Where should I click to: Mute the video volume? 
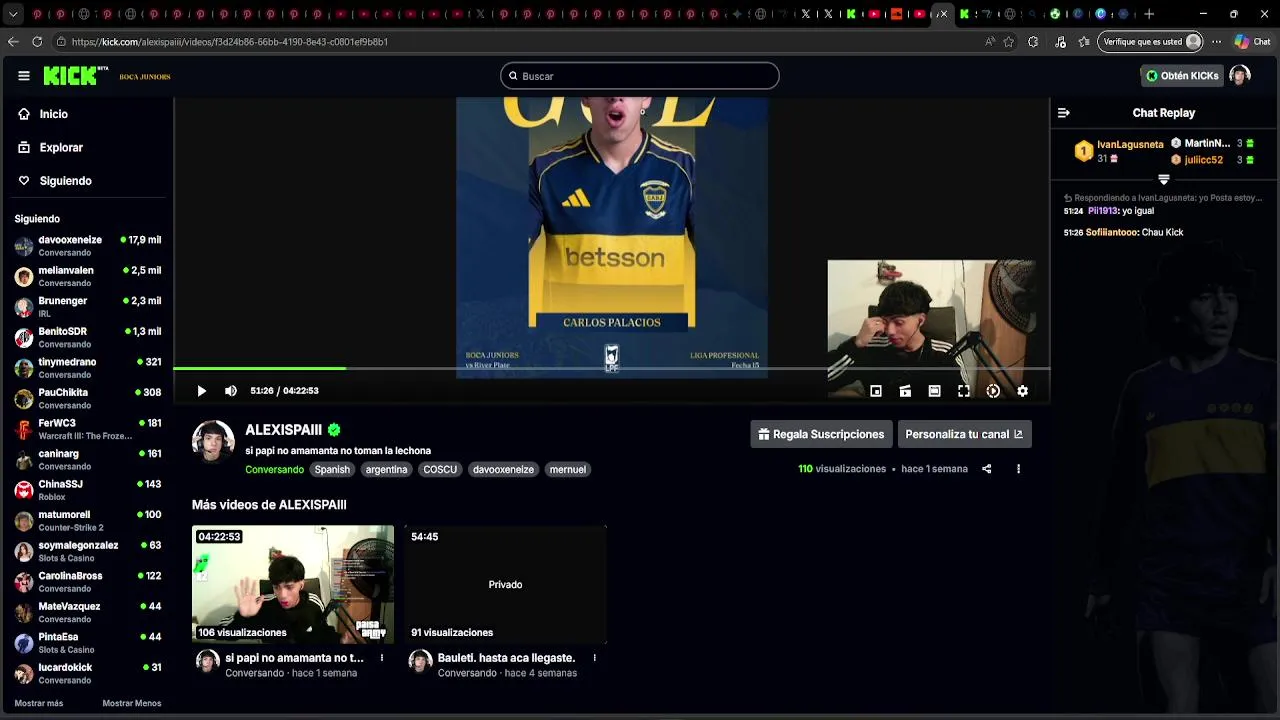231,391
